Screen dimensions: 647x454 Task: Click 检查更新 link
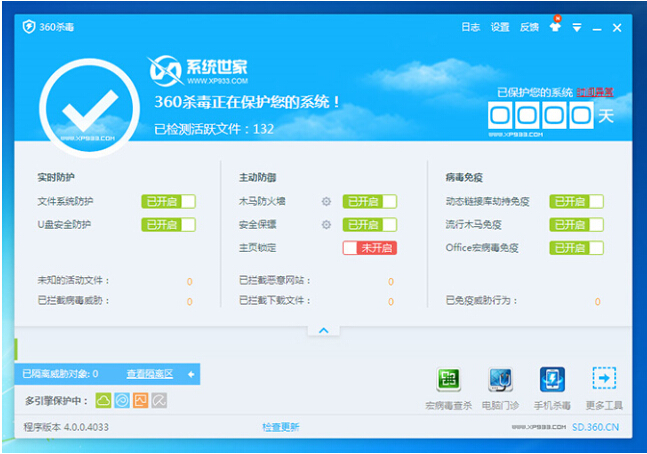point(281,427)
